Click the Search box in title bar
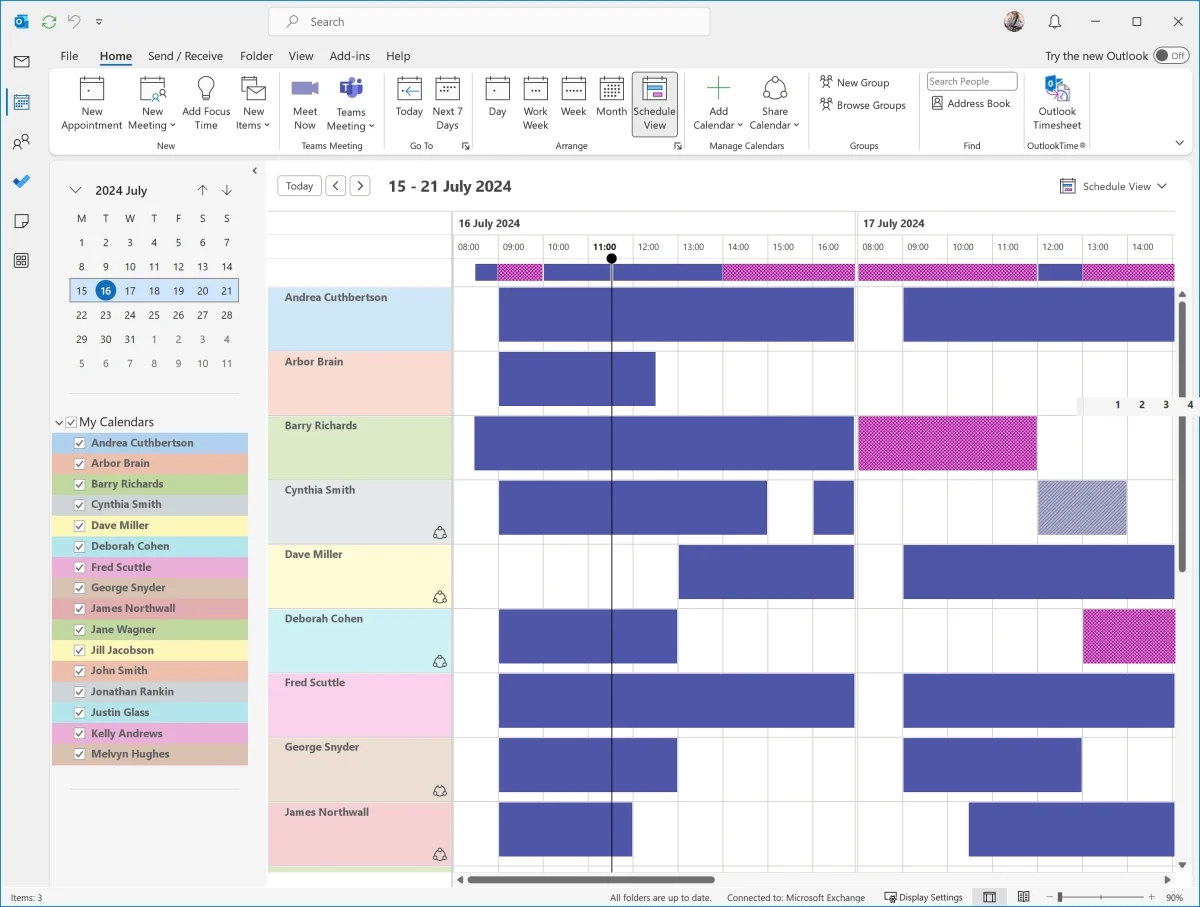The width and height of the screenshot is (1200, 907). [x=489, y=22]
